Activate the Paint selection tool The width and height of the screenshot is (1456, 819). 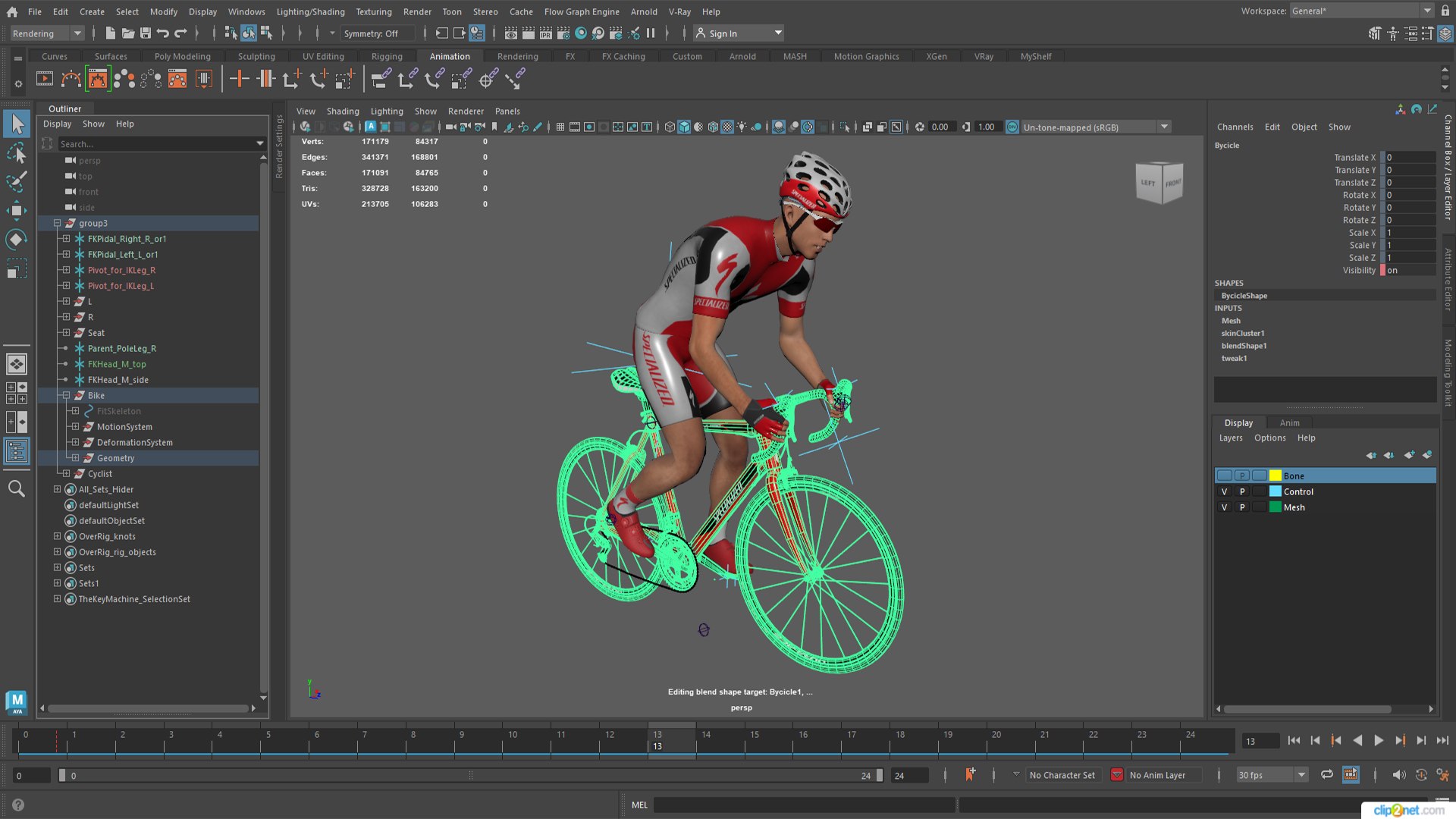(x=17, y=182)
